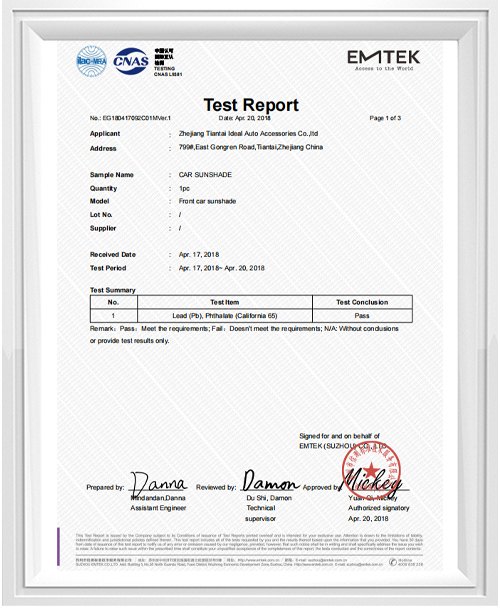Click 'Zhejiang Tiantai Ideal Auto Accessories Co.,ltd'
Viewport: 500px width, 608px height.
click(248, 133)
